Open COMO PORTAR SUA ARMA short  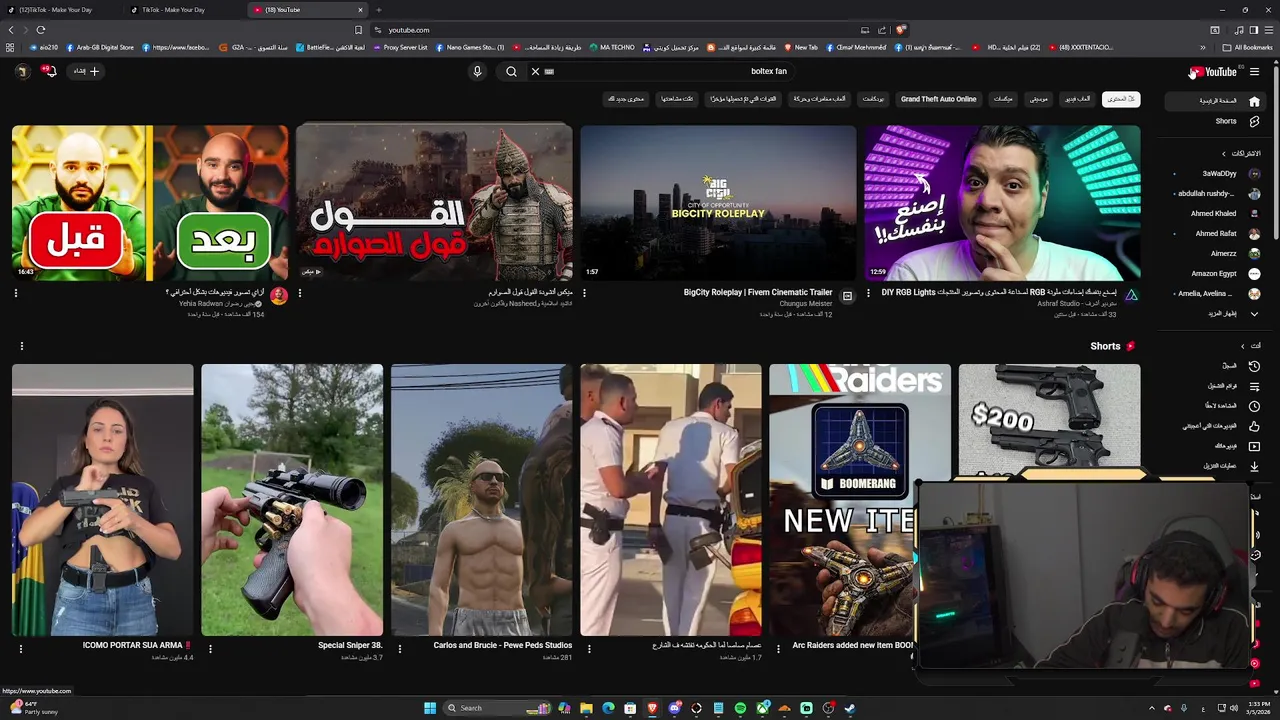(x=103, y=500)
